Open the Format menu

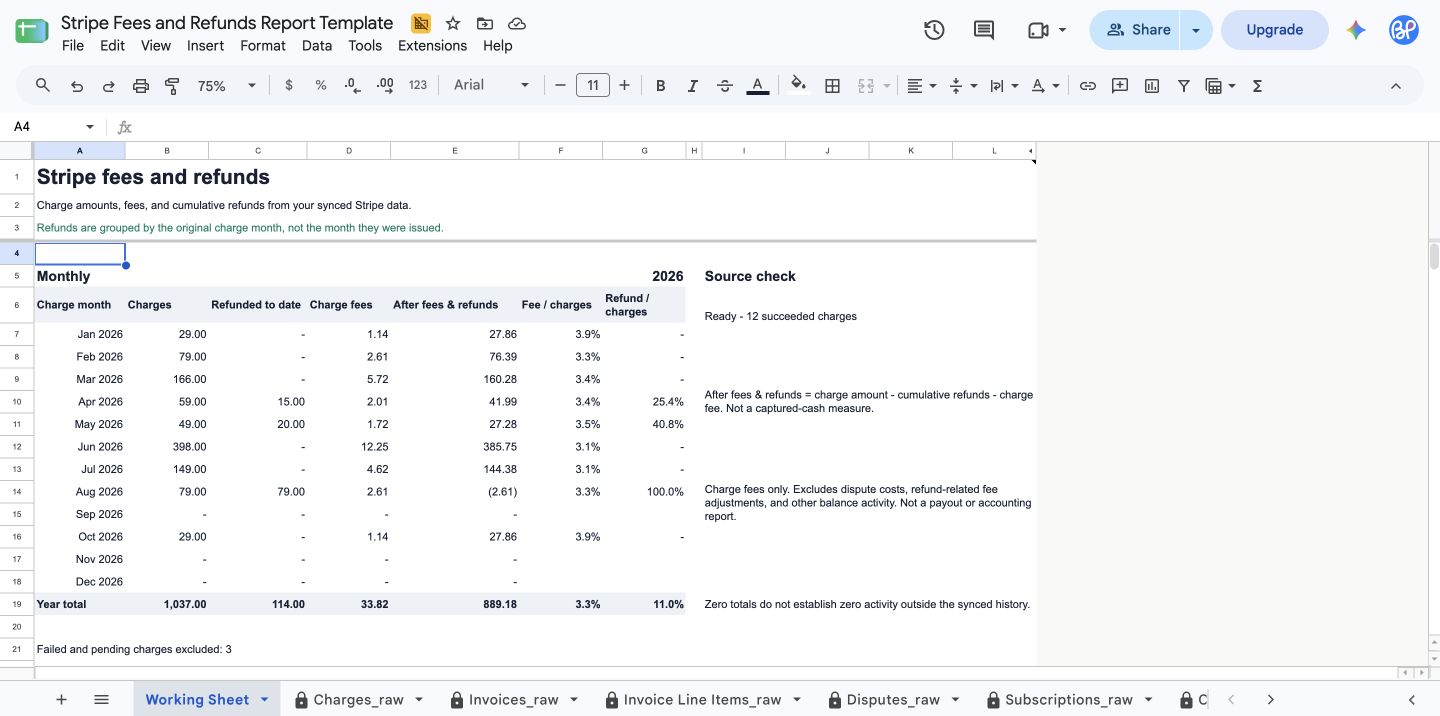click(263, 46)
